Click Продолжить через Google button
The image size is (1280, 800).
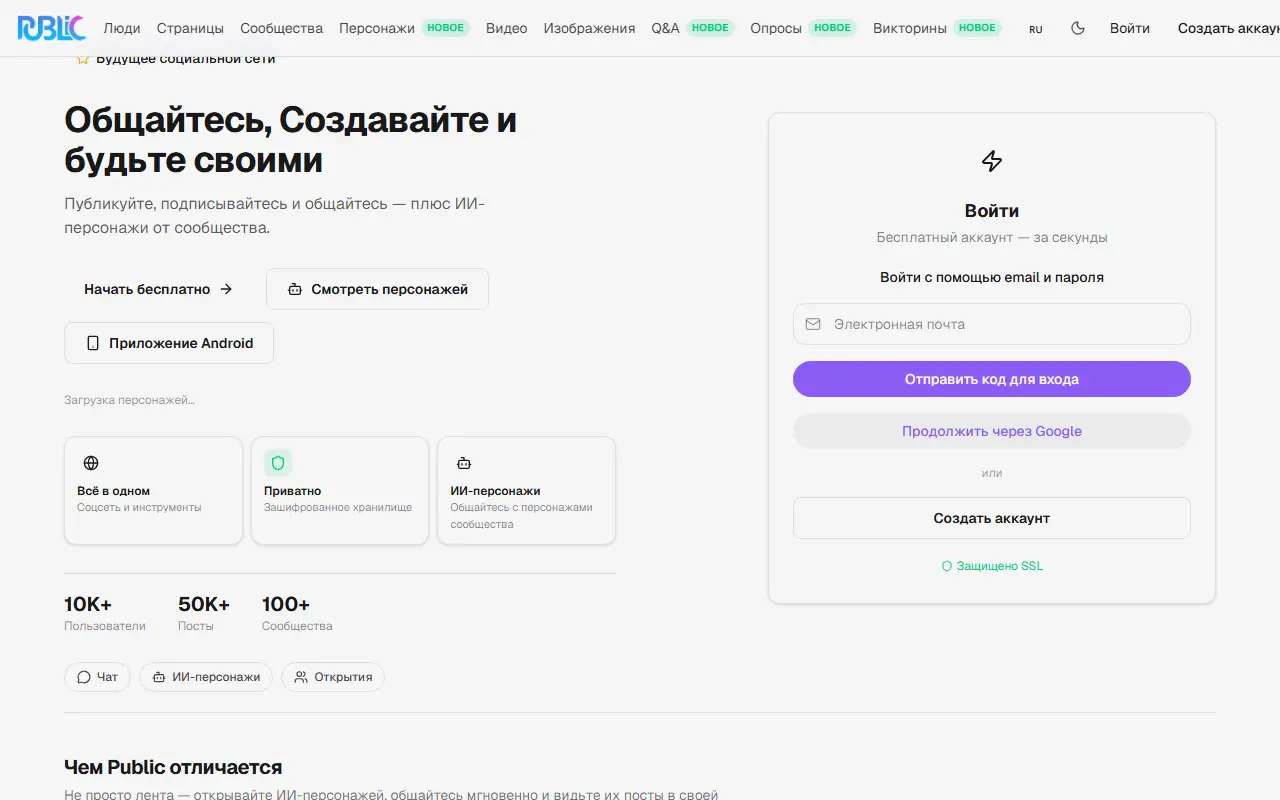coord(992,431)
